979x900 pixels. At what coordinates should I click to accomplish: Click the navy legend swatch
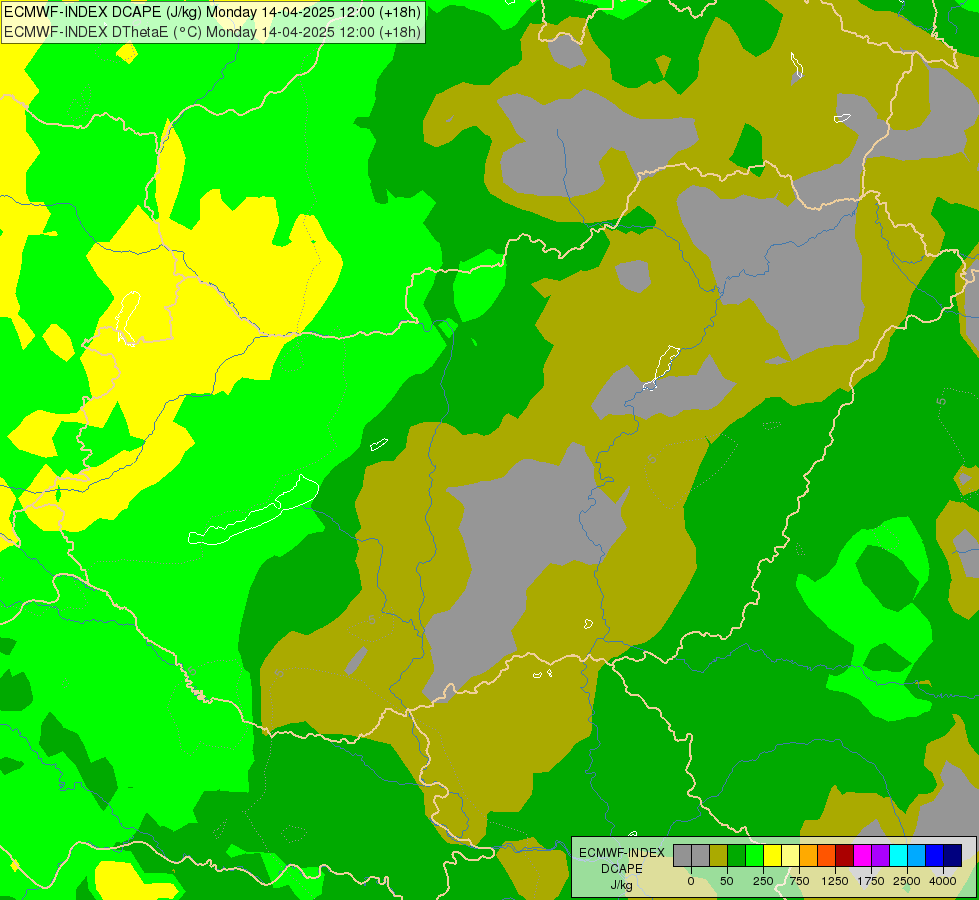coord(953,855)
